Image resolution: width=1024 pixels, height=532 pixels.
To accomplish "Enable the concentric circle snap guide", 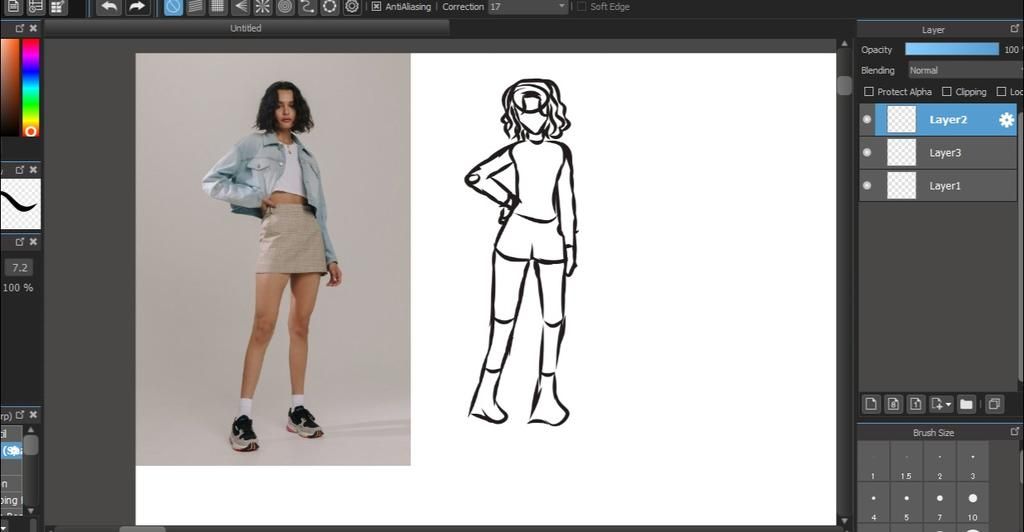I will 285,7.
